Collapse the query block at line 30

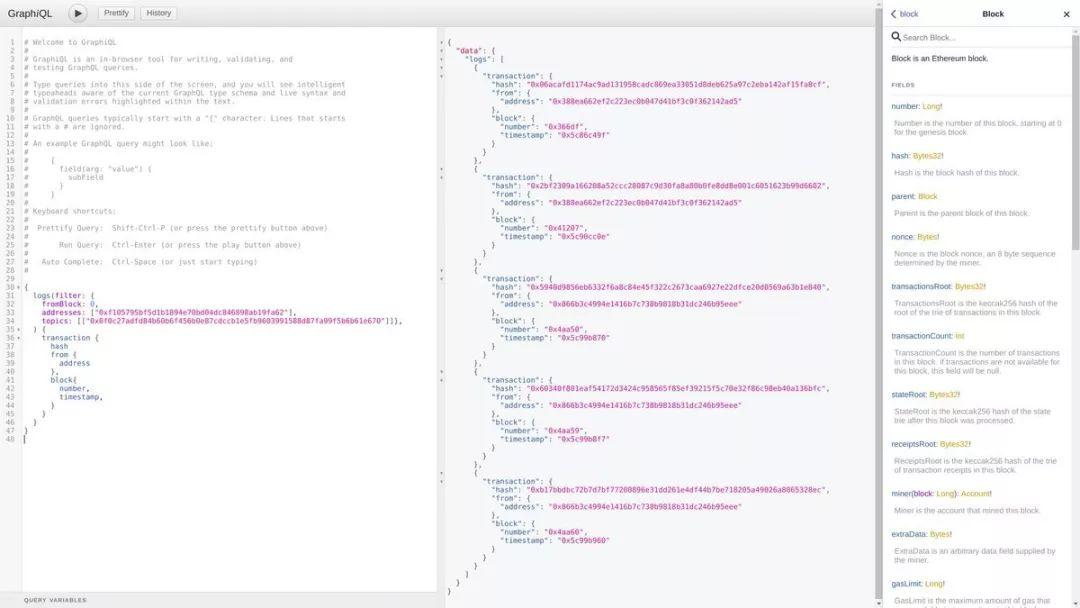(19, 287)
